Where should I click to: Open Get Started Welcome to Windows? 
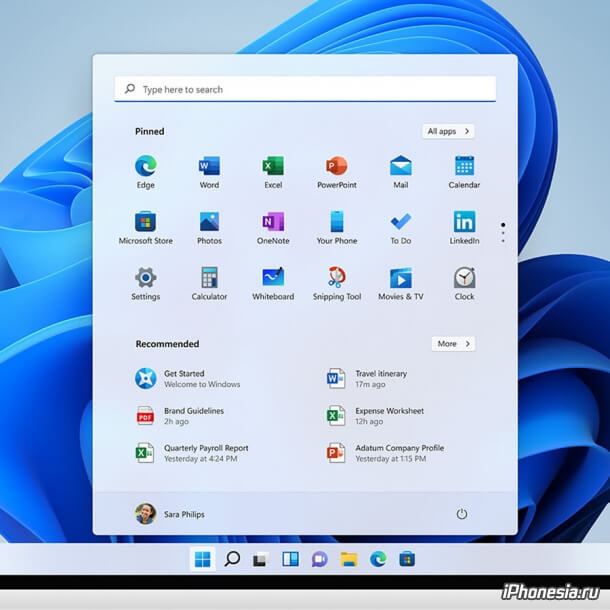188,379
